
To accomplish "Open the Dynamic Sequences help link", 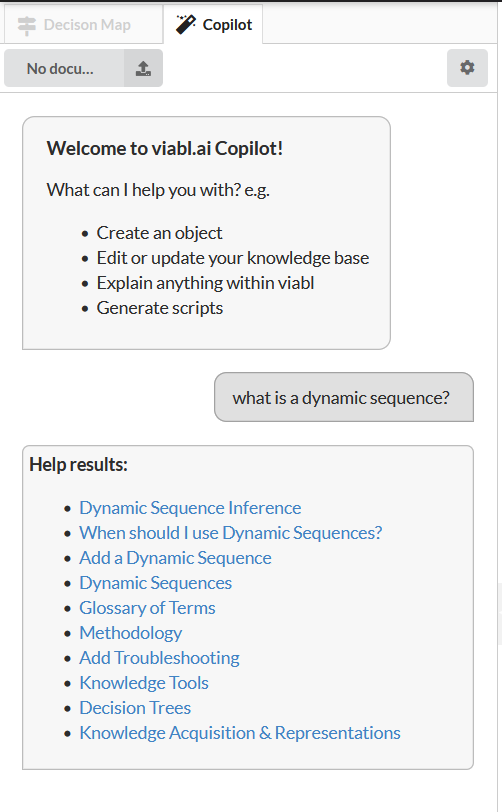I will (155, 583).
